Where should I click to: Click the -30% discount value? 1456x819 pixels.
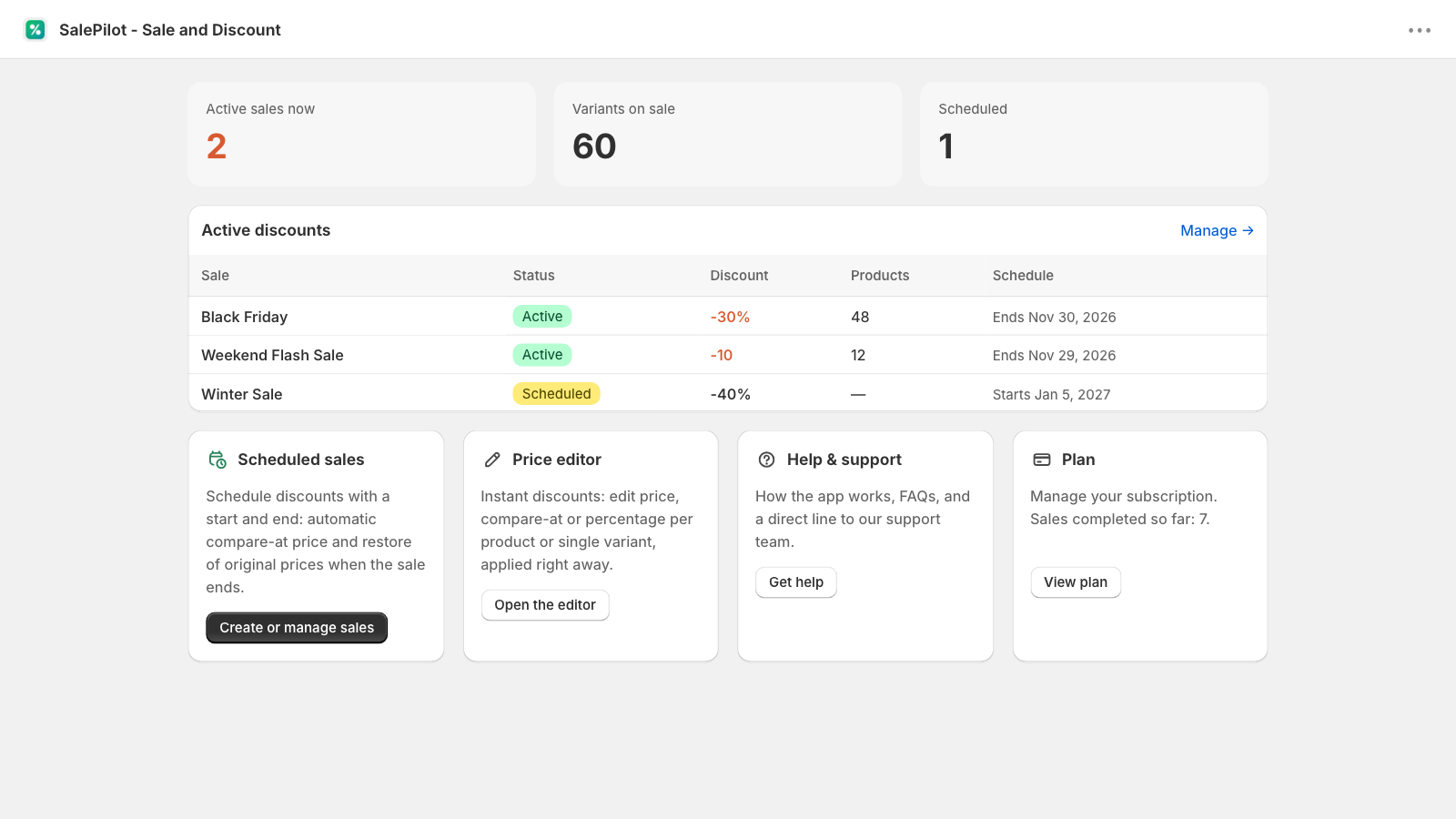730,317
